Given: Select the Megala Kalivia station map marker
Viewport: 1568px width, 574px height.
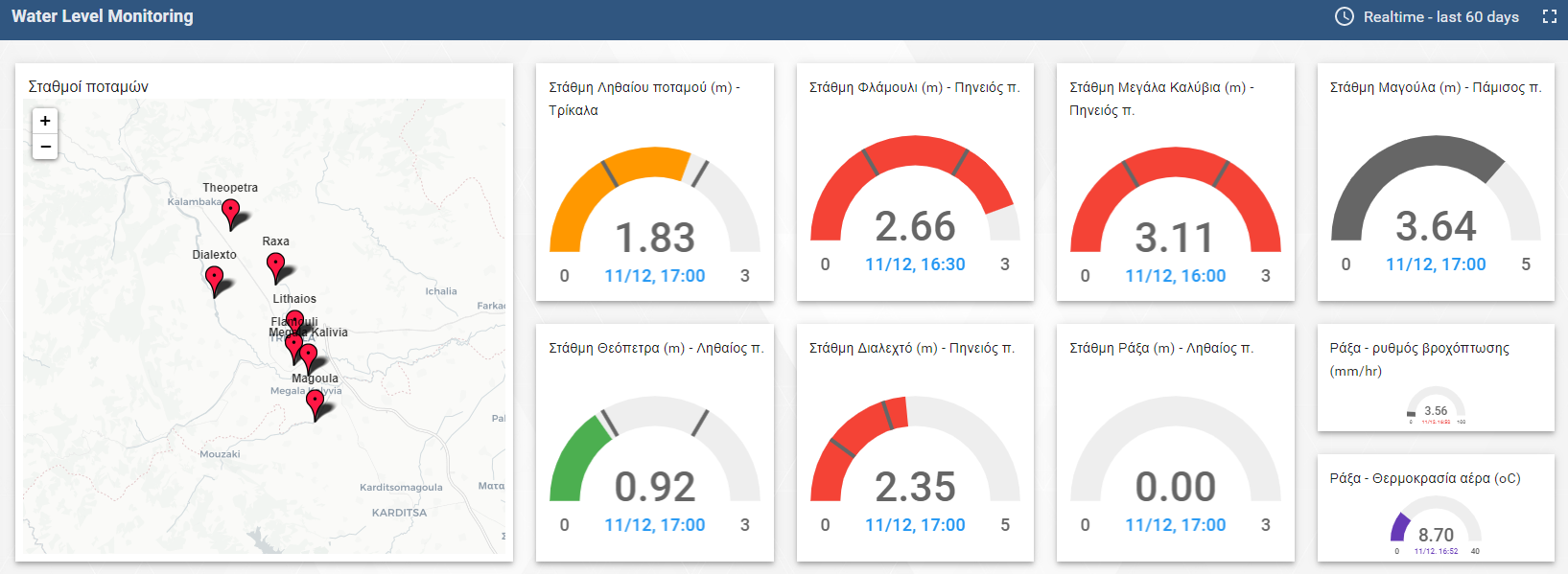Looking at the screenshot, I should (308, 358).
